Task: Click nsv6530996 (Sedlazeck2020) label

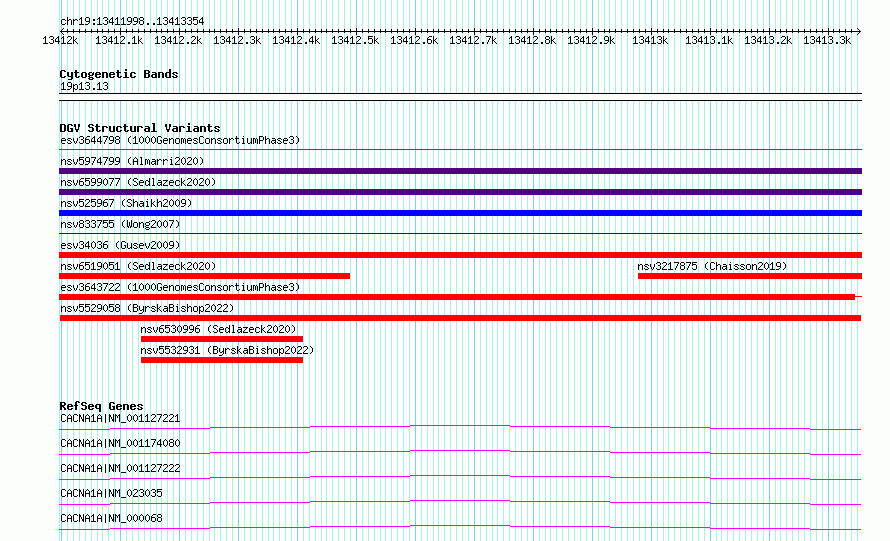Action: coord(219,329)
